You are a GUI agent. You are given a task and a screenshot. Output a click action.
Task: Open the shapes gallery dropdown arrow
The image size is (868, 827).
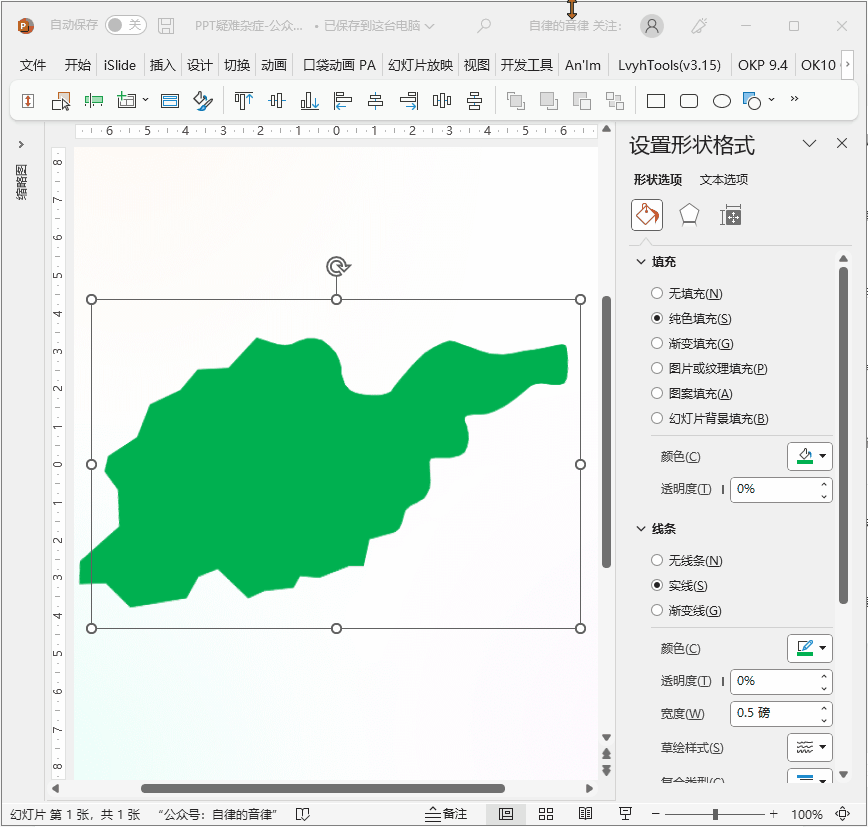point(772,100)
